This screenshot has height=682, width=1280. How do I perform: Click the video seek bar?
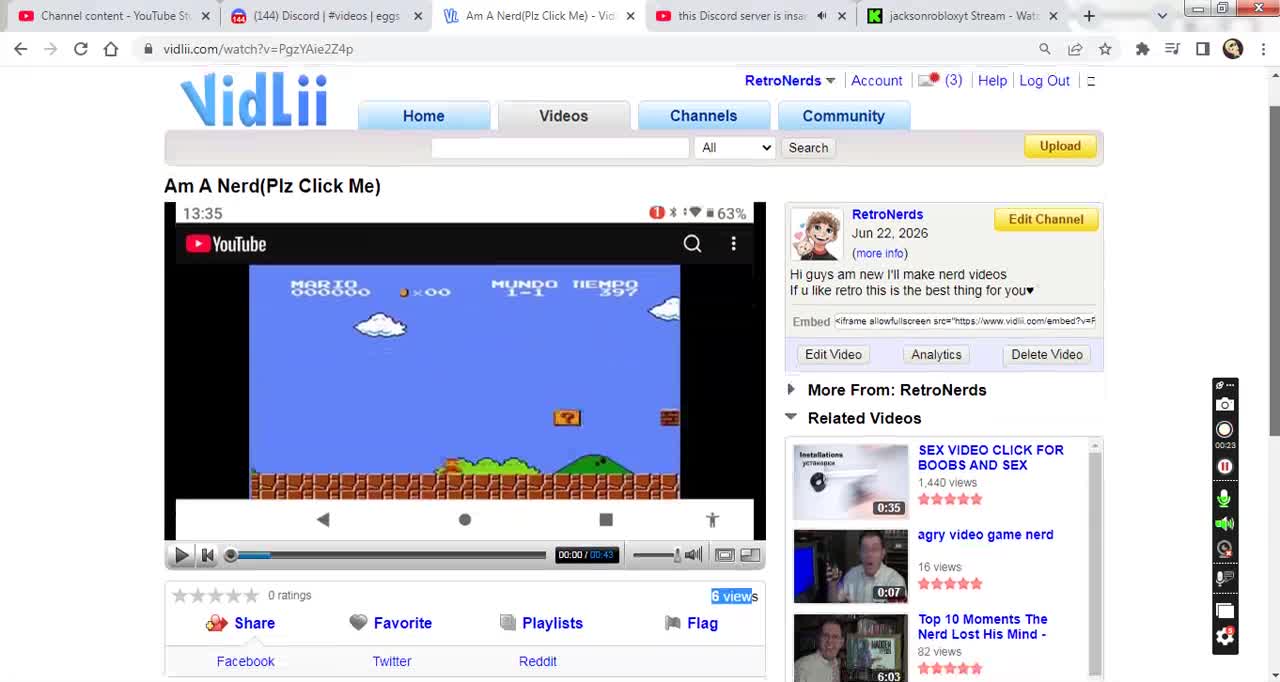coord(387,555)
